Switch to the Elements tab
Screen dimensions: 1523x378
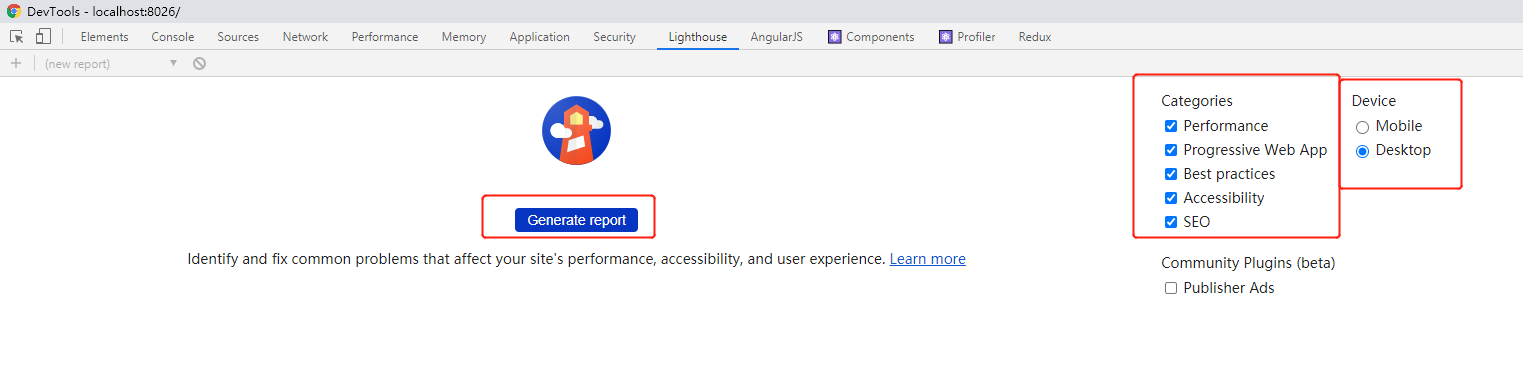click(104, 37)
